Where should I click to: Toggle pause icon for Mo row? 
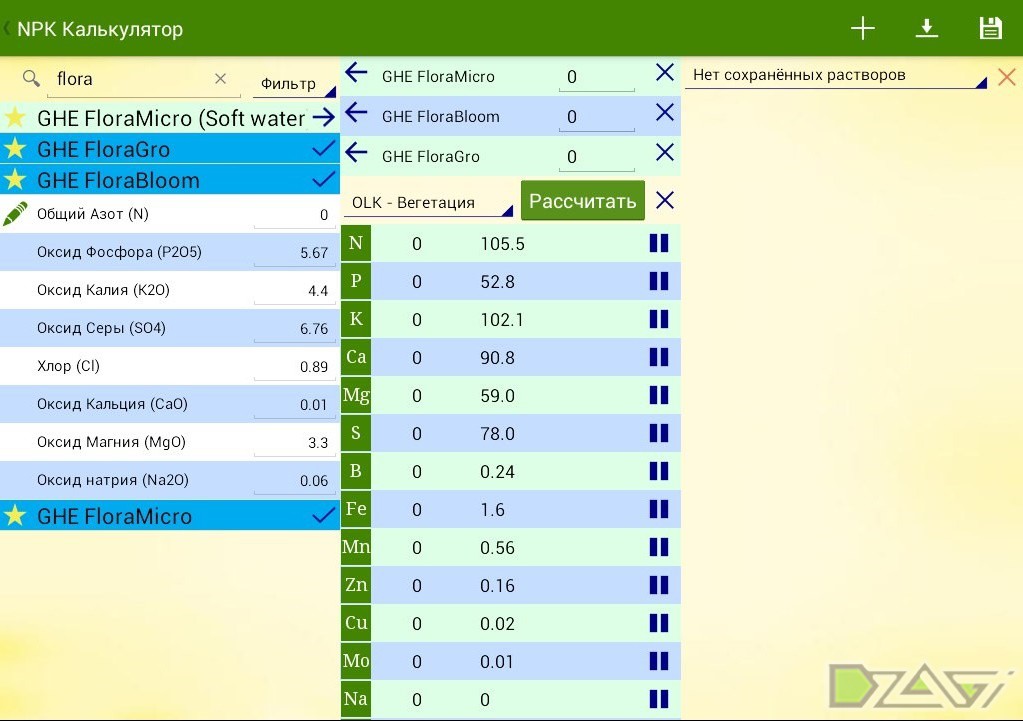click(x=659, y=661)
